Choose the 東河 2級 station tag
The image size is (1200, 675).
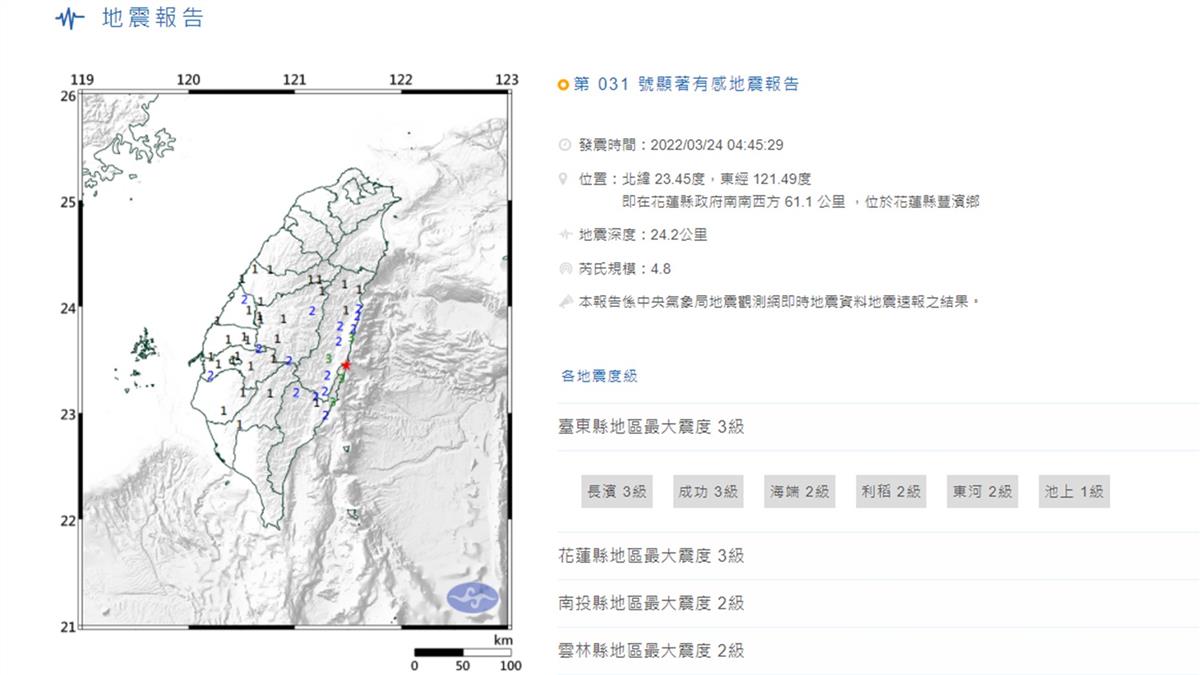[x=981, y=491]
